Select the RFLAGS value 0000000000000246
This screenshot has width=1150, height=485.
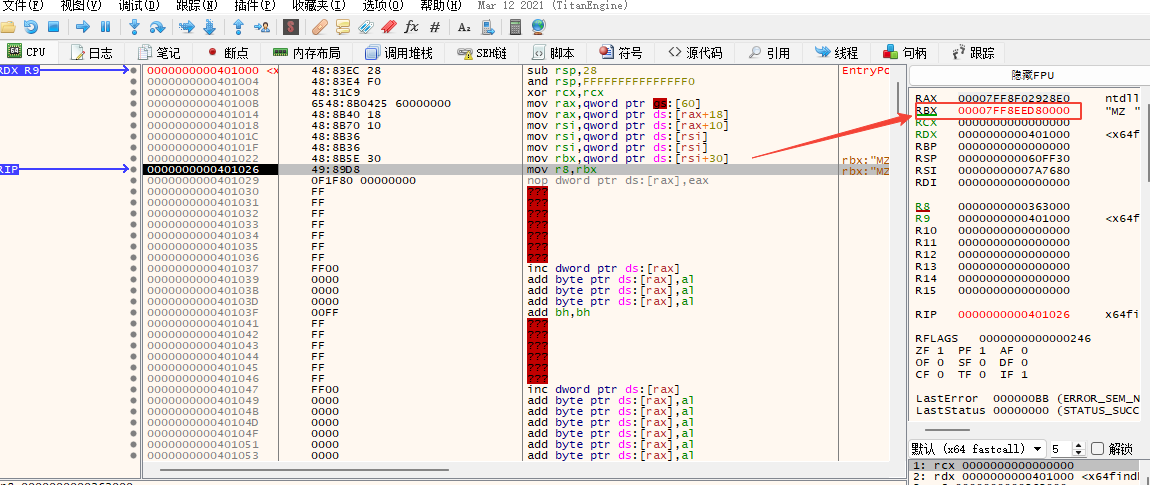(1036, 338)
